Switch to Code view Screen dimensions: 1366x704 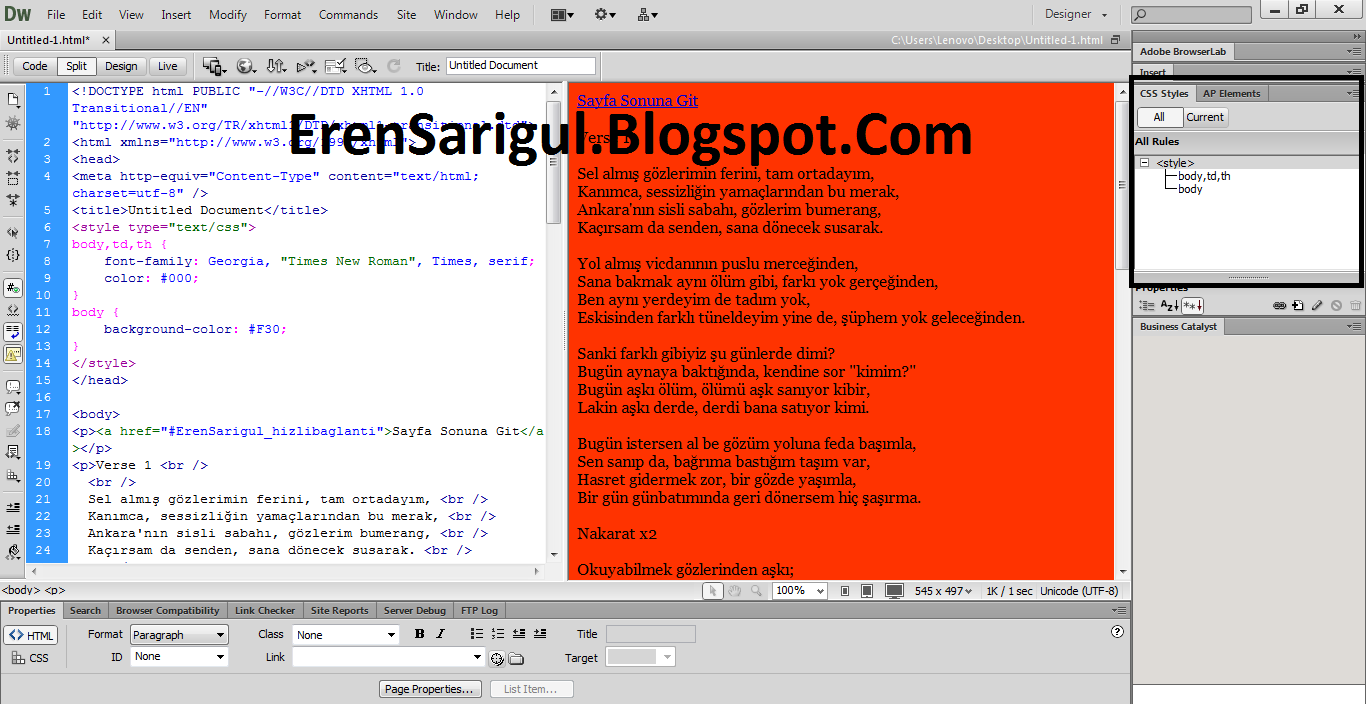[35, 66]
